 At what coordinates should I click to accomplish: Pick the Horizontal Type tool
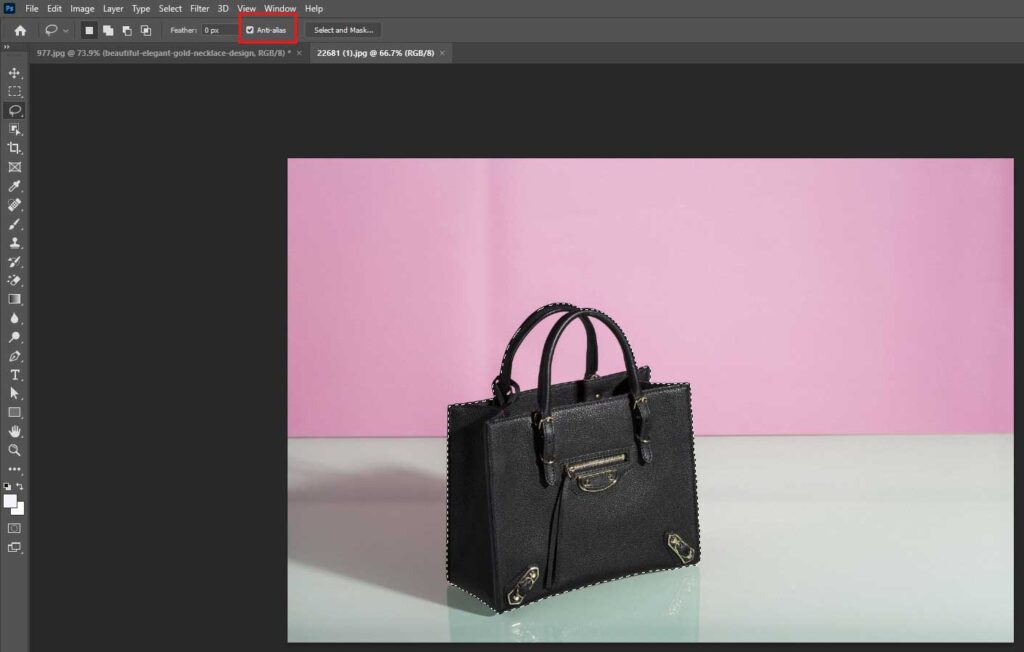(14, 374)
